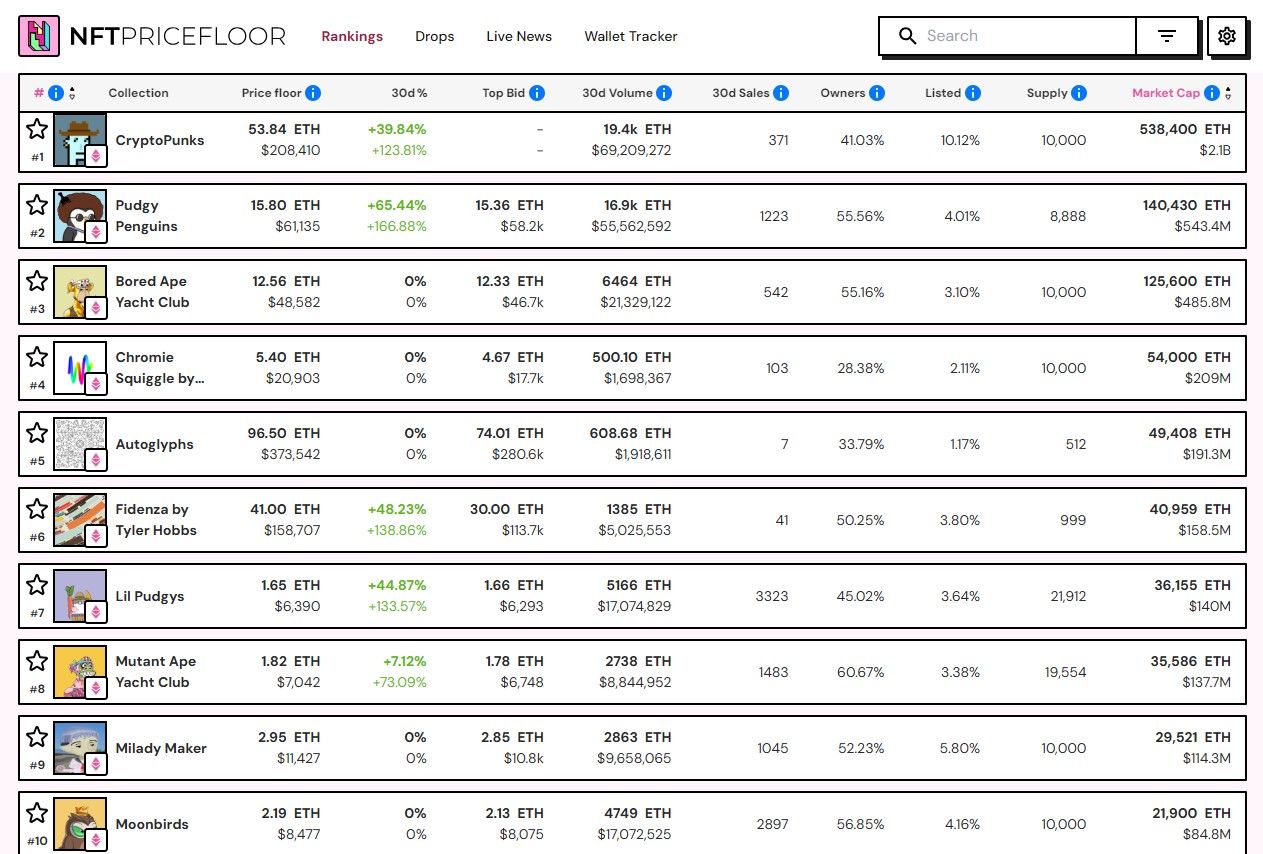Switch to the Drops section

434,36
